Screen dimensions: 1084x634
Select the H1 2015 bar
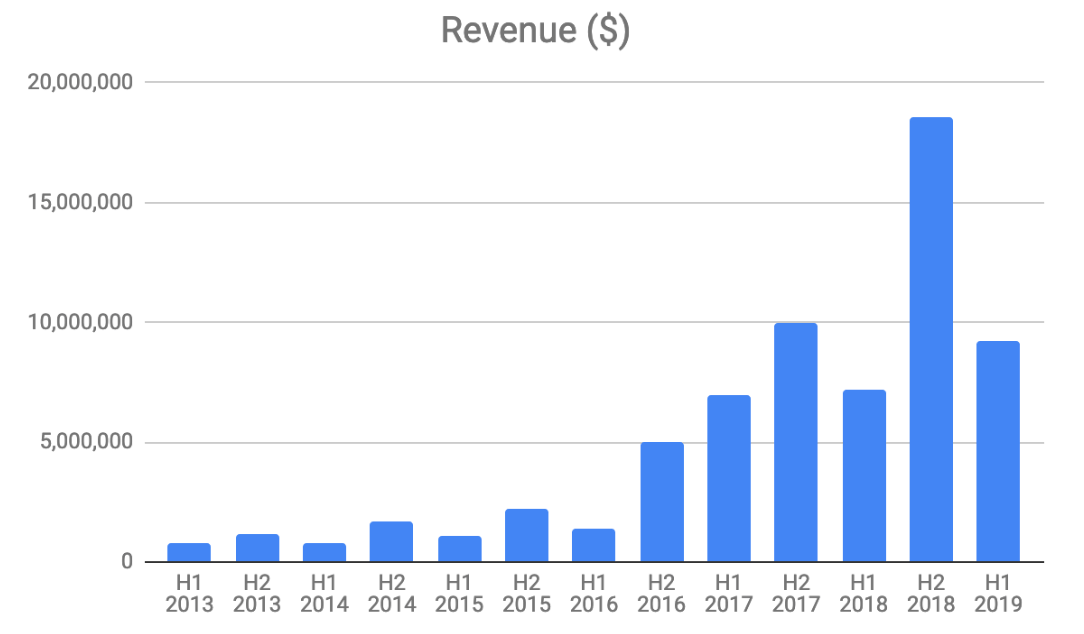(459, 549)
